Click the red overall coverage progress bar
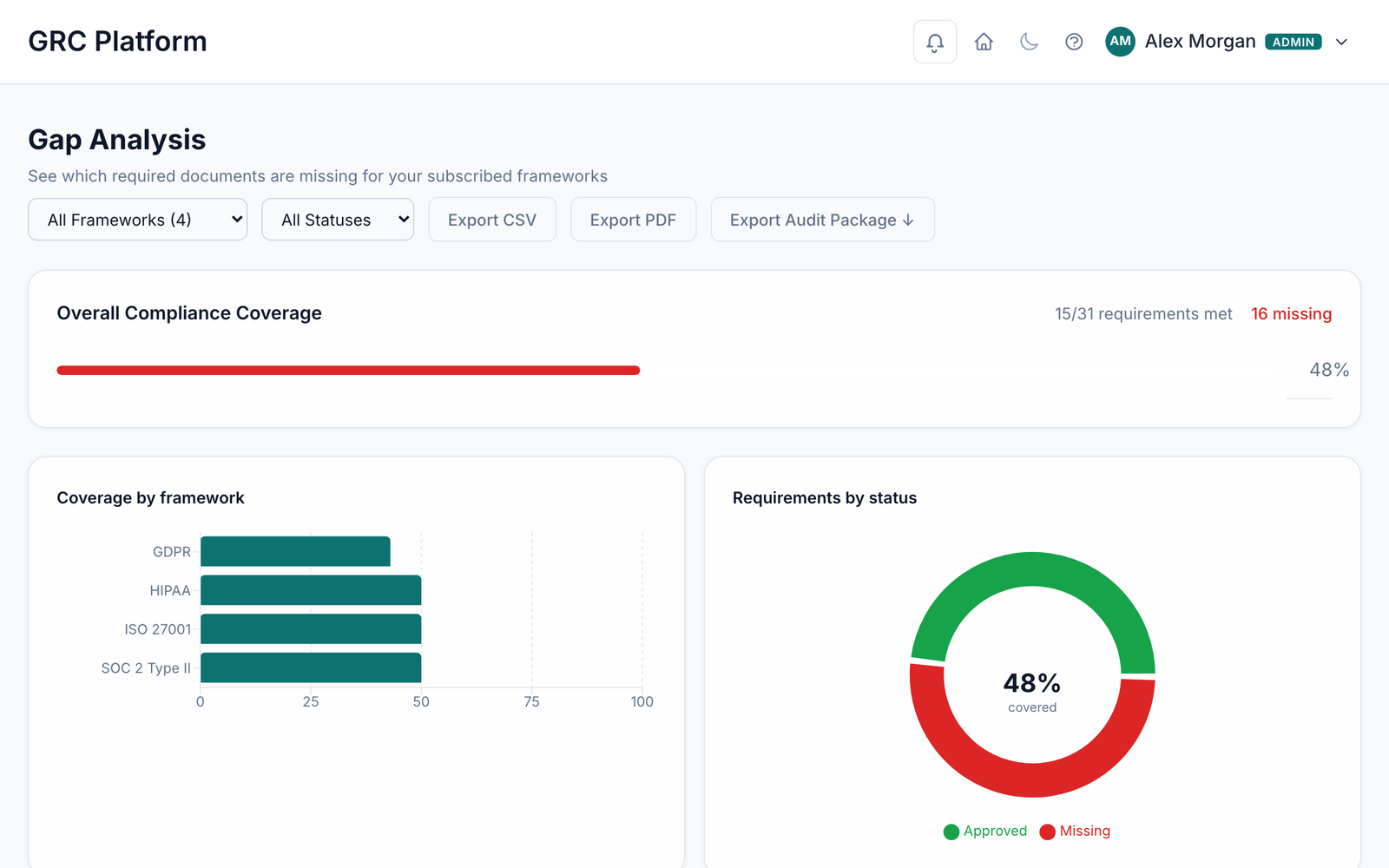 [x=348, y=371]
